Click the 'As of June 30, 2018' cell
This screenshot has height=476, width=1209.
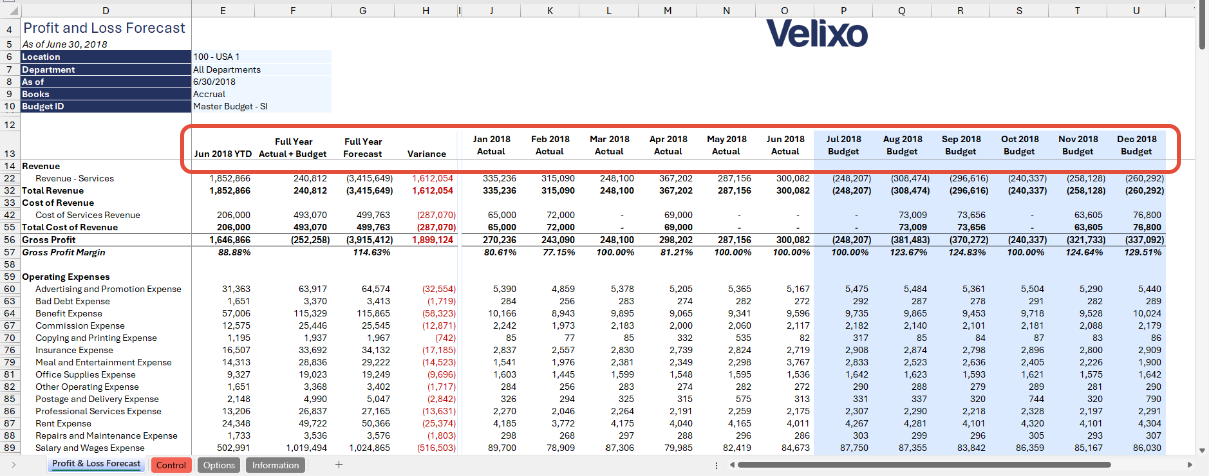(x=64, y=44)
